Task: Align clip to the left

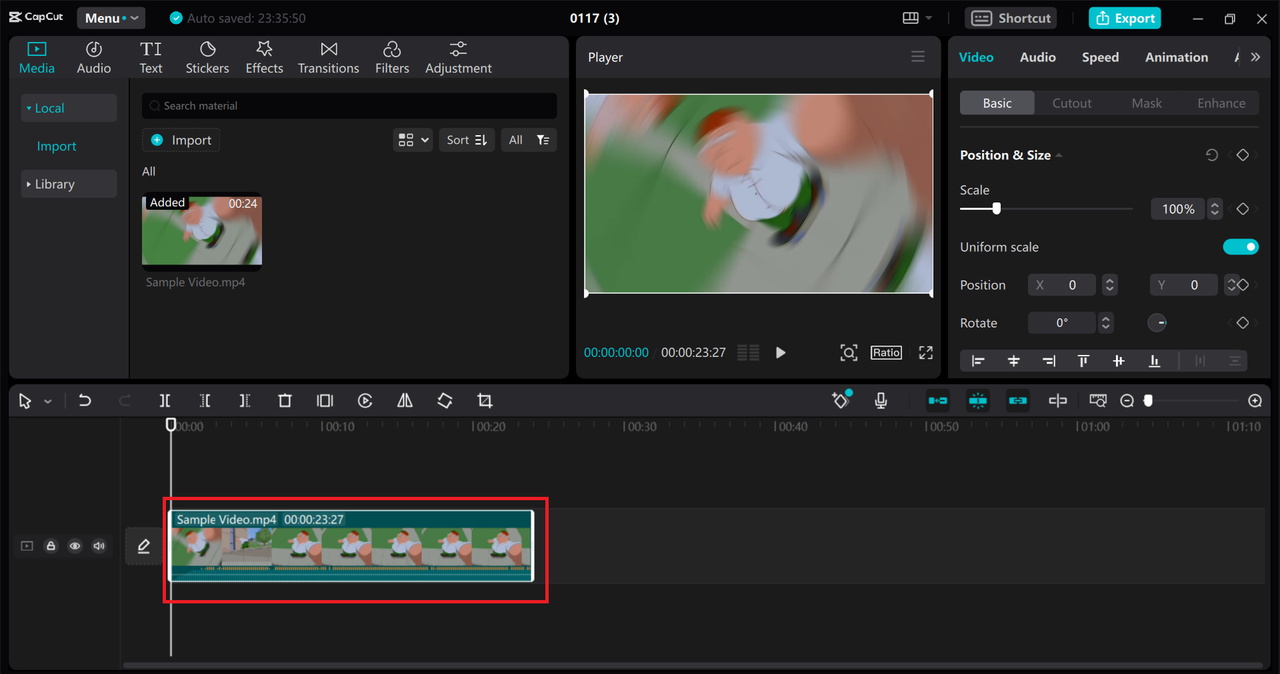Action: (x=978, y=361)
